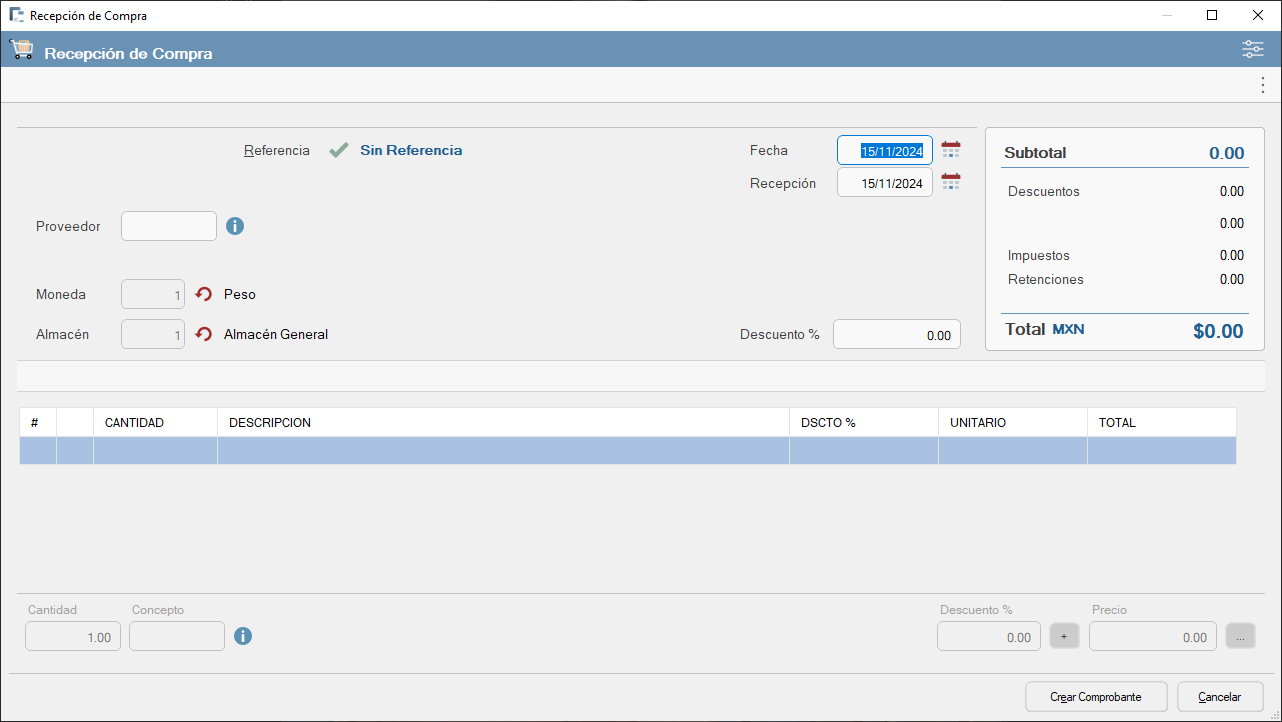Select the Fecha date field

885,150
